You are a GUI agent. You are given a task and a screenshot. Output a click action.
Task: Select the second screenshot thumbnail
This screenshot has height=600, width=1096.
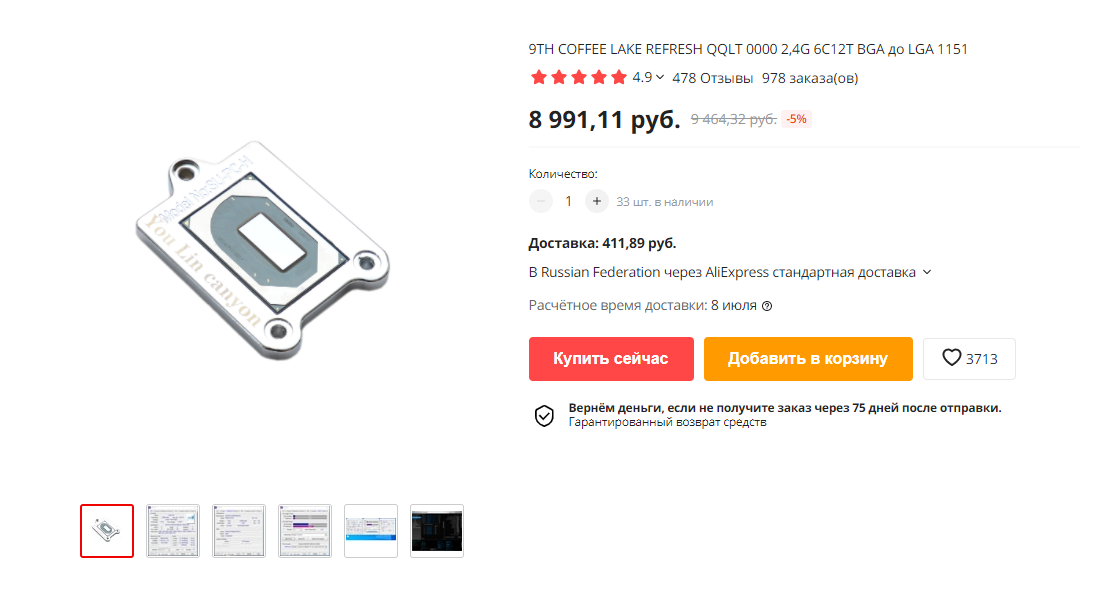(173, 531)
